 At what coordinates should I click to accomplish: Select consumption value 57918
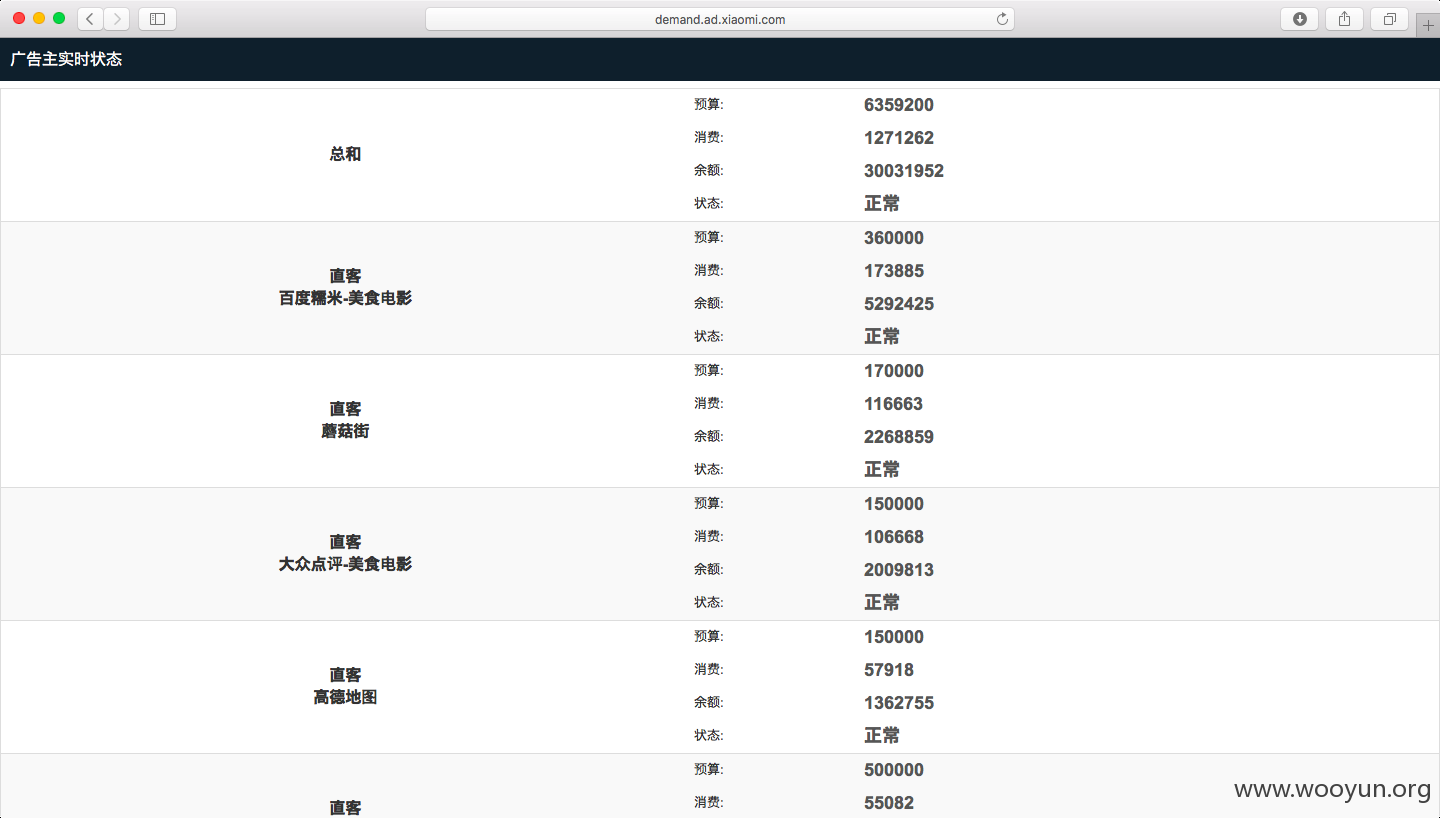coord(889,670)
